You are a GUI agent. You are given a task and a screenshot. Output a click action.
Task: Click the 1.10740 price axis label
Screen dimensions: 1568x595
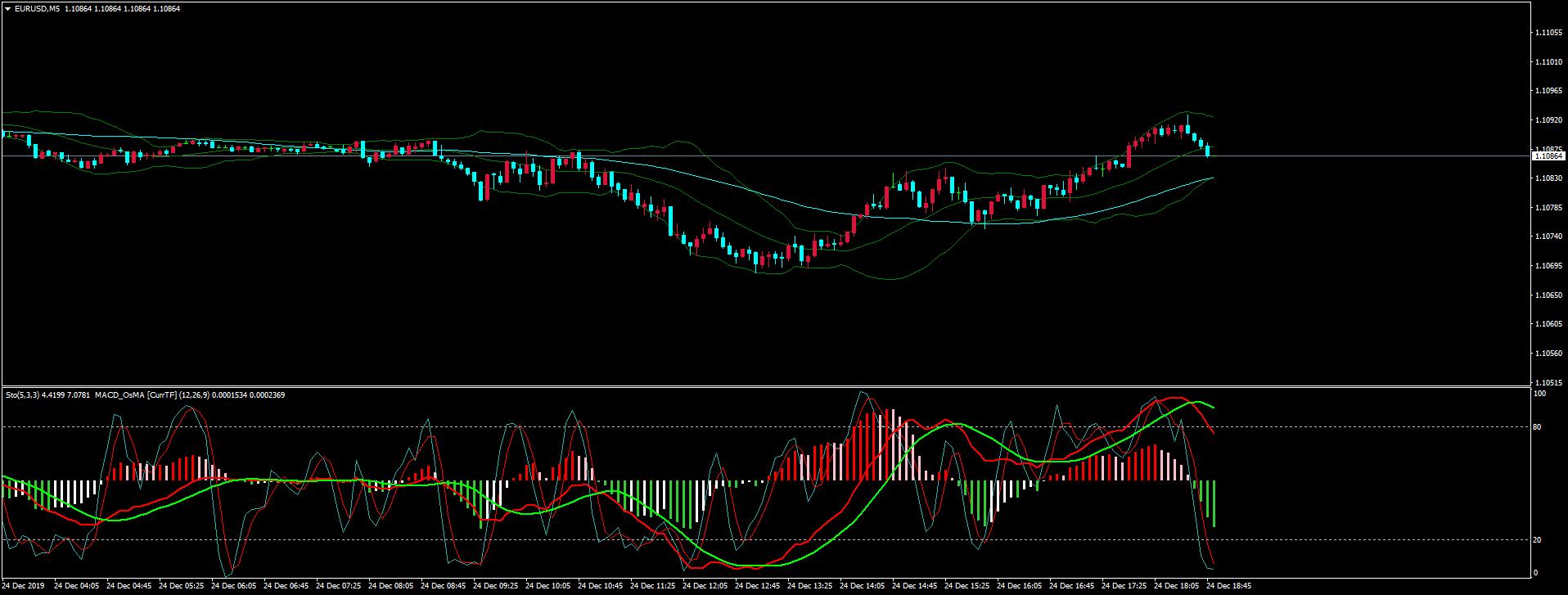tap(1549, 237)
